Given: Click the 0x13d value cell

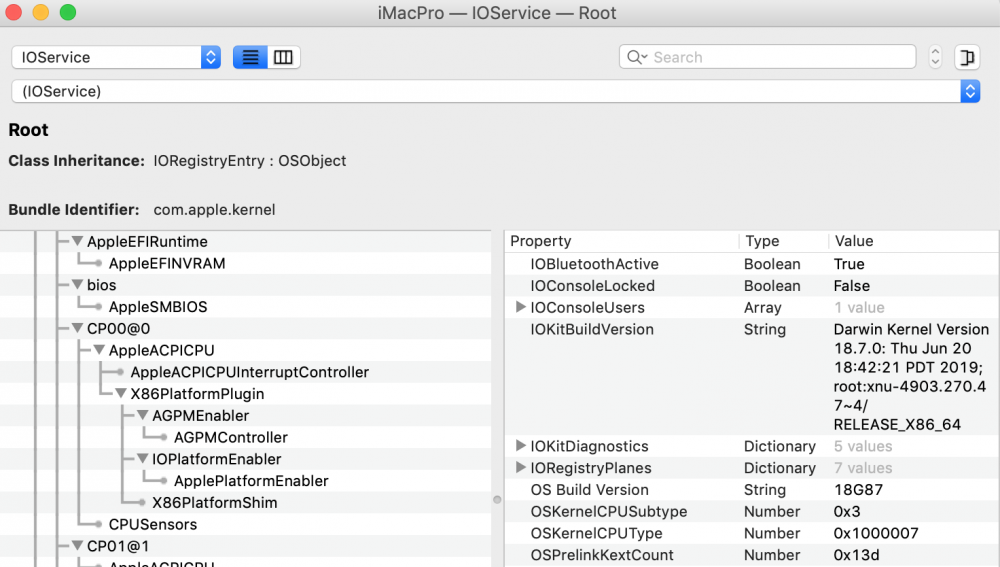Looking at the screenshot, I should pyautogui.click(x=856, y=555).
